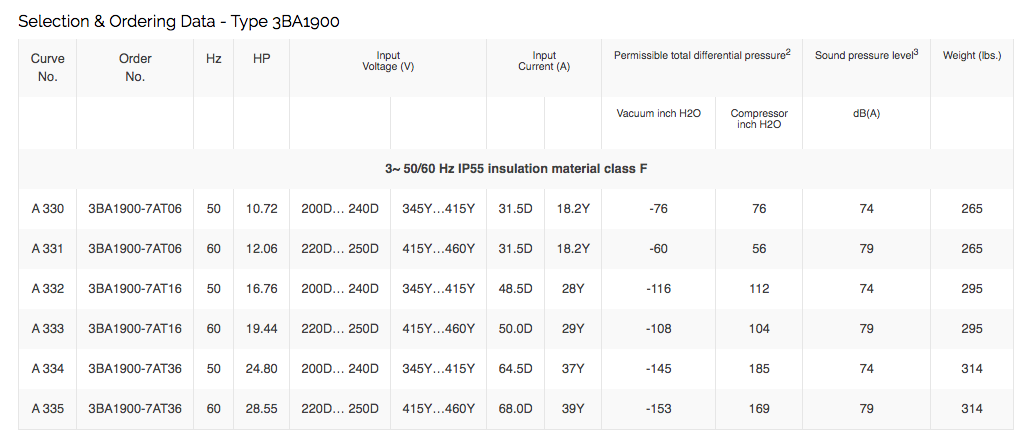Click the "Sound pressure level" header
This screenshot has height=442, width=1030.
pyautogui.click(x=866, y=55)
